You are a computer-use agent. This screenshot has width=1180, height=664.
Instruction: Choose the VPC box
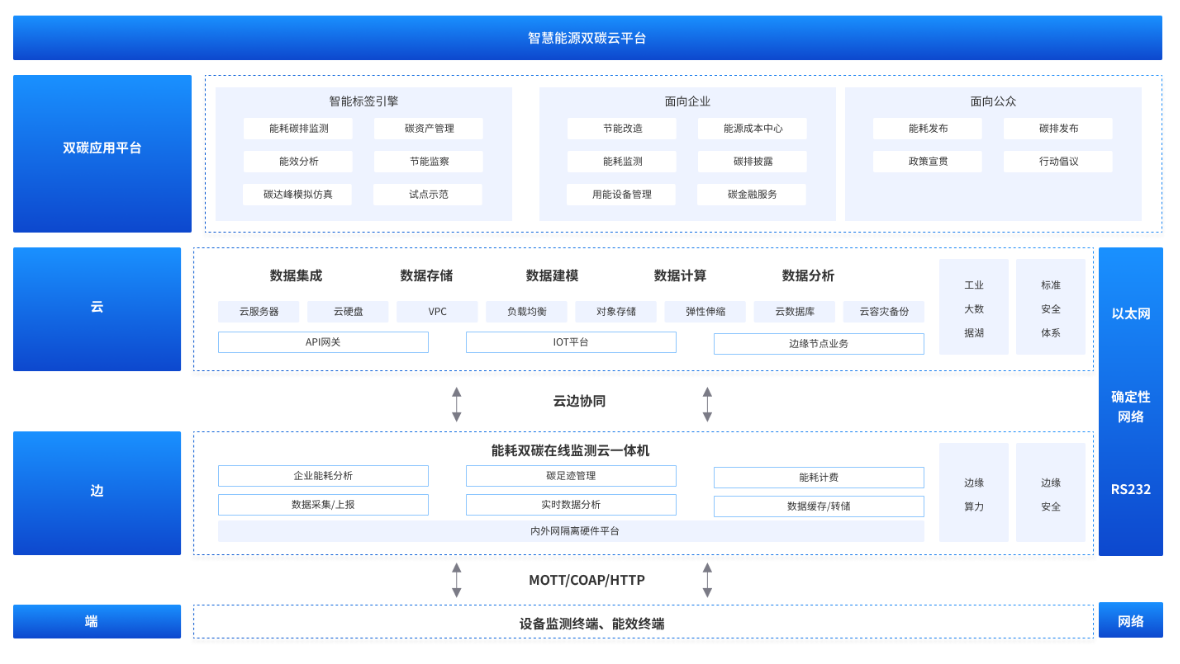point(437,312)
